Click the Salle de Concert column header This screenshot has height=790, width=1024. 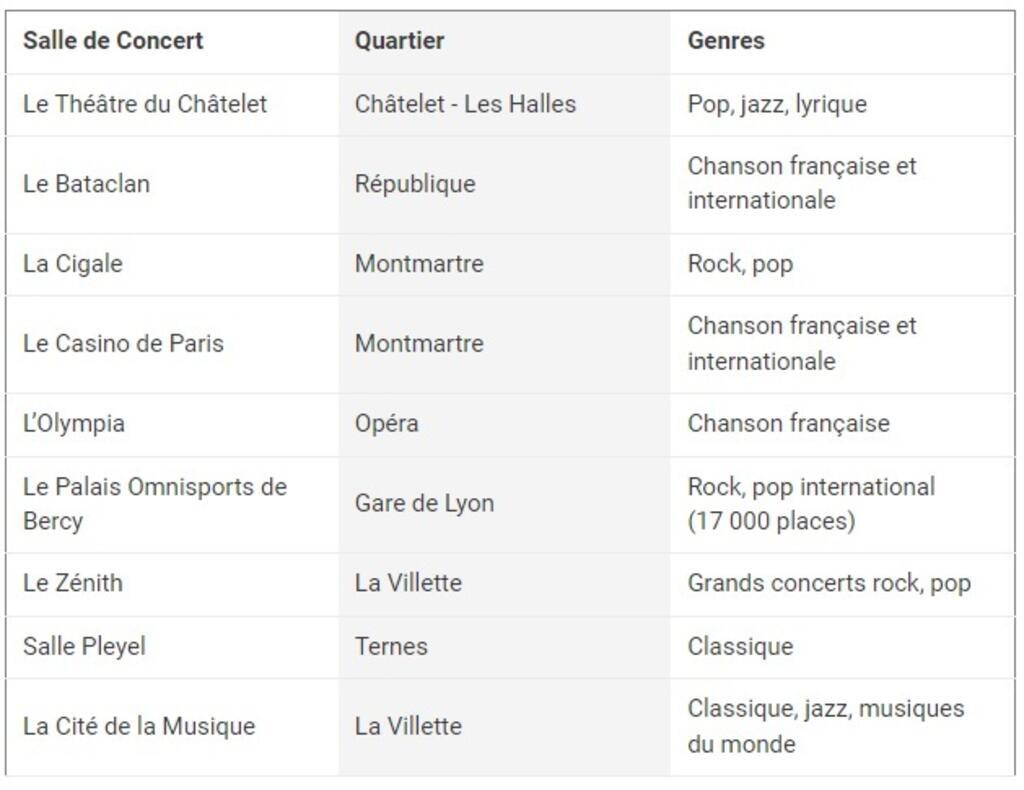point(172,41)
